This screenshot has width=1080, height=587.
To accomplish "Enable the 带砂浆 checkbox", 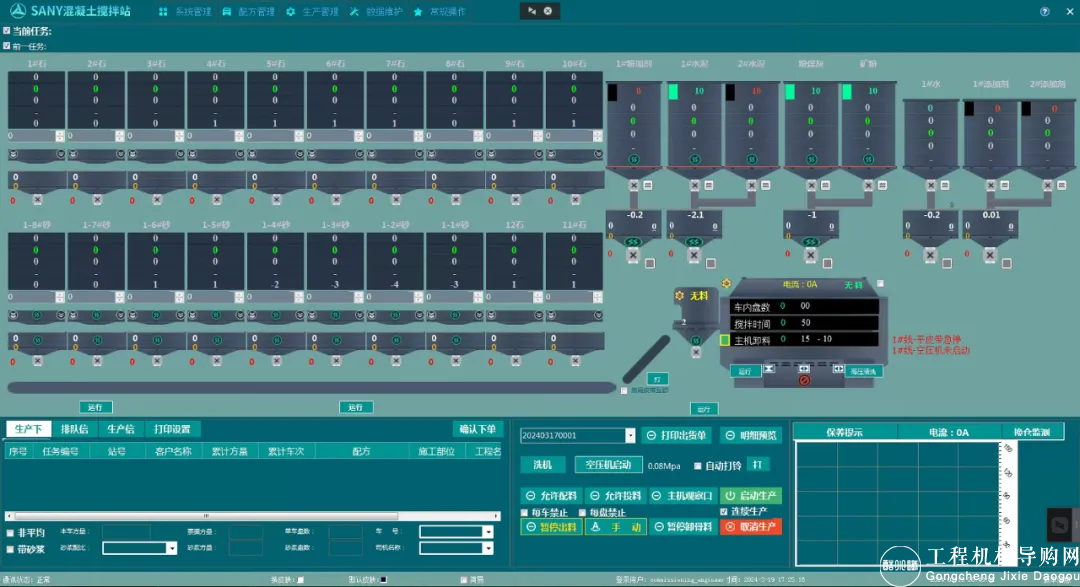I will pyautogui.click(x=10, y=549).
